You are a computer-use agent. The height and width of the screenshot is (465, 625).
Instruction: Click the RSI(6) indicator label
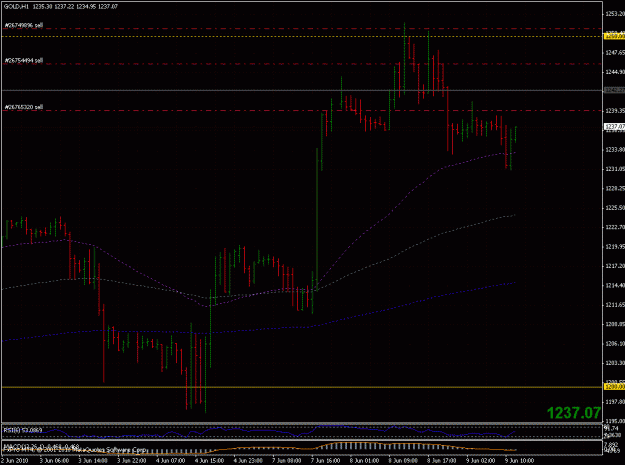click(23, 430)
